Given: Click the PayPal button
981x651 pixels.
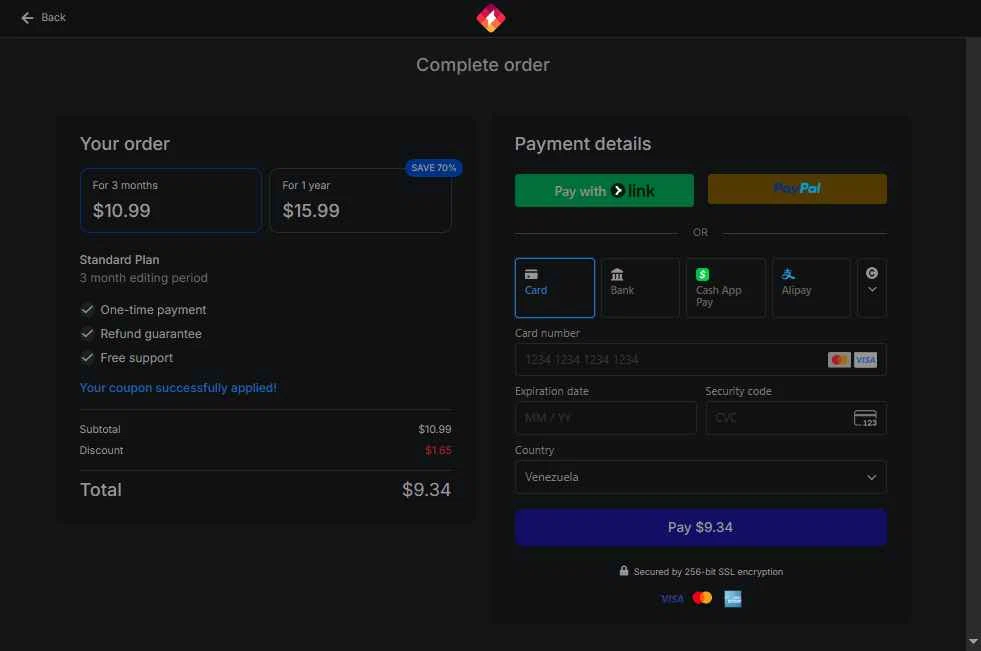Looking at the screenshot, I should [x=797, y=189].
